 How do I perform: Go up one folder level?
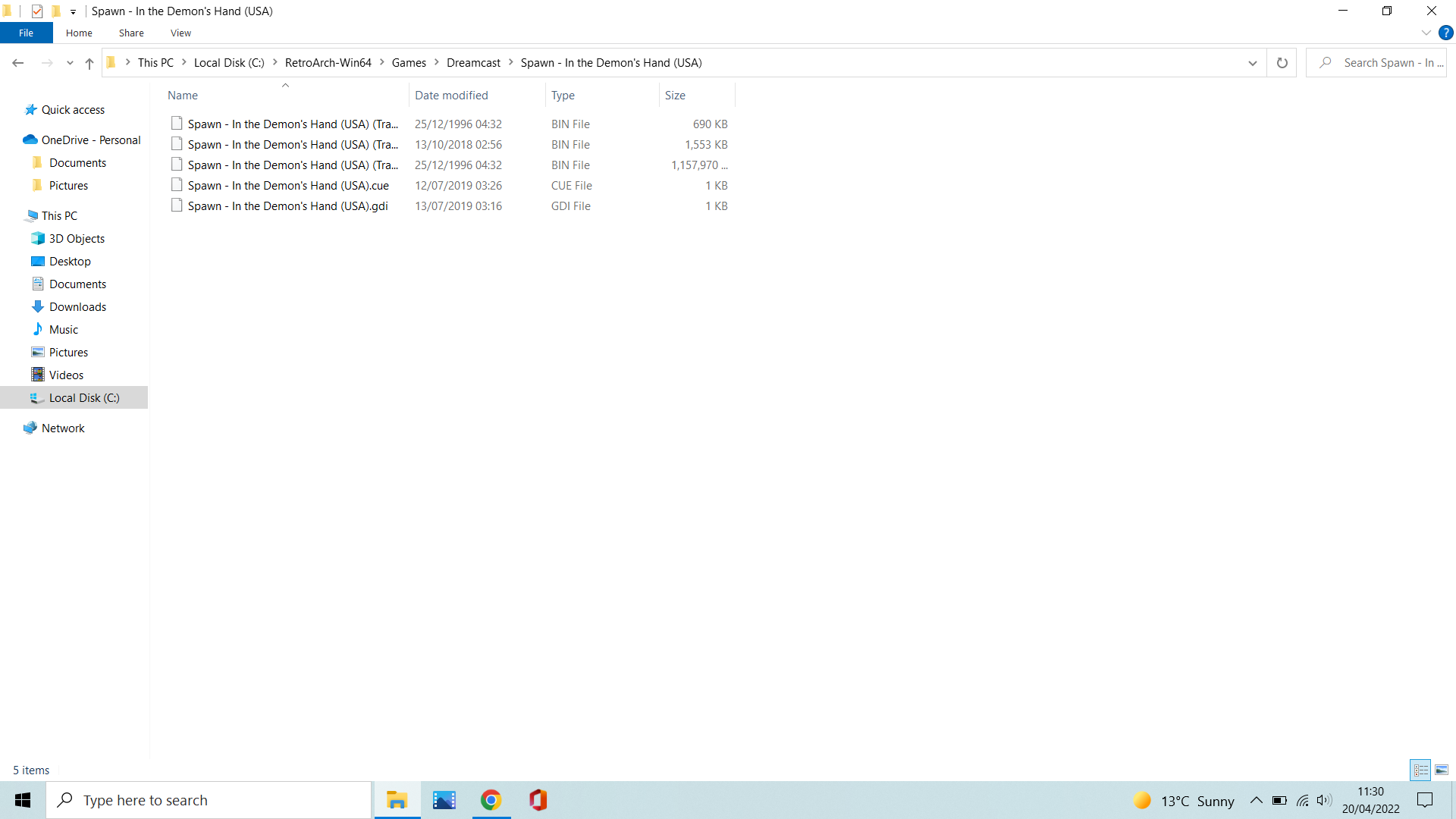click(89, 63)
